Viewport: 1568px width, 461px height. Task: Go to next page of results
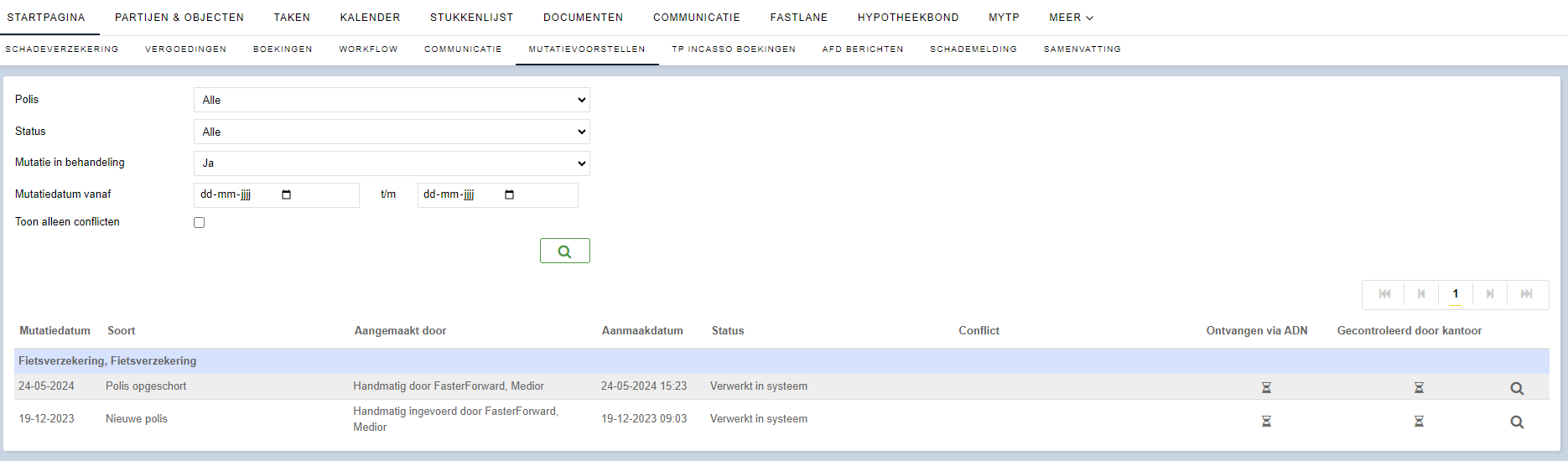[1490, 294]
